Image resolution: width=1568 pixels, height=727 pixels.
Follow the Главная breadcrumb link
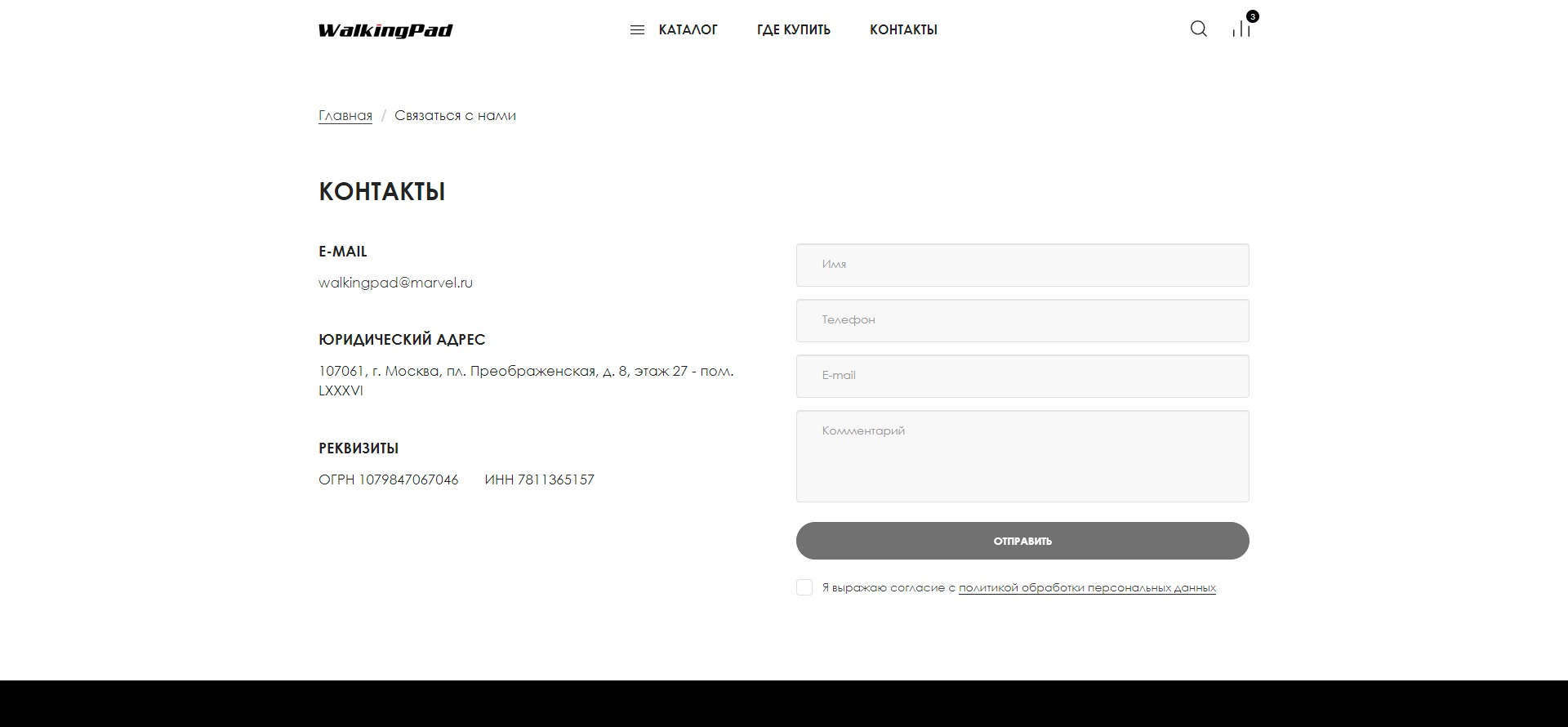tap(345, 116)
